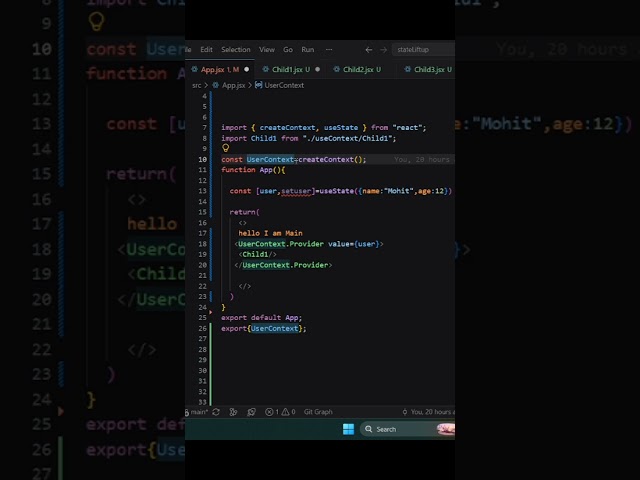Click 'hello I am Main' text on line 17
Viewport: 640px width, 480px height.
pyautogui.click(x=270, y=233)
